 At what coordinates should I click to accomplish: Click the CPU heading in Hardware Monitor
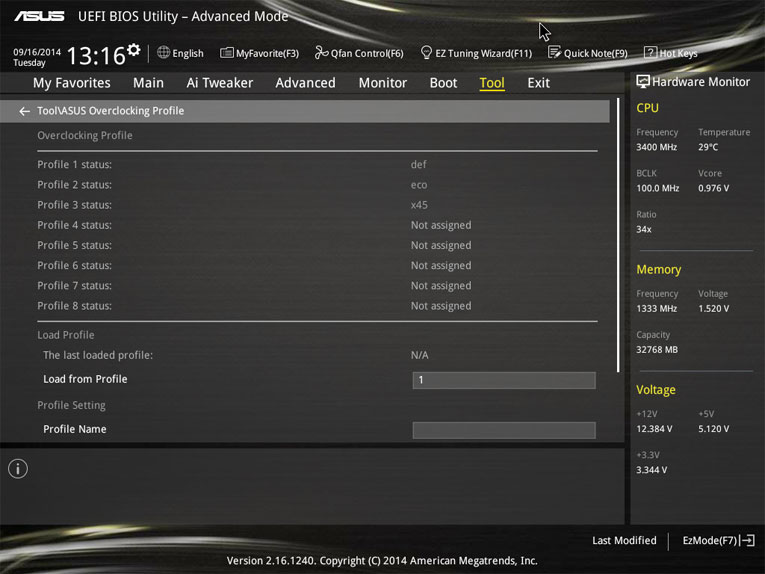tap(647, 108)
